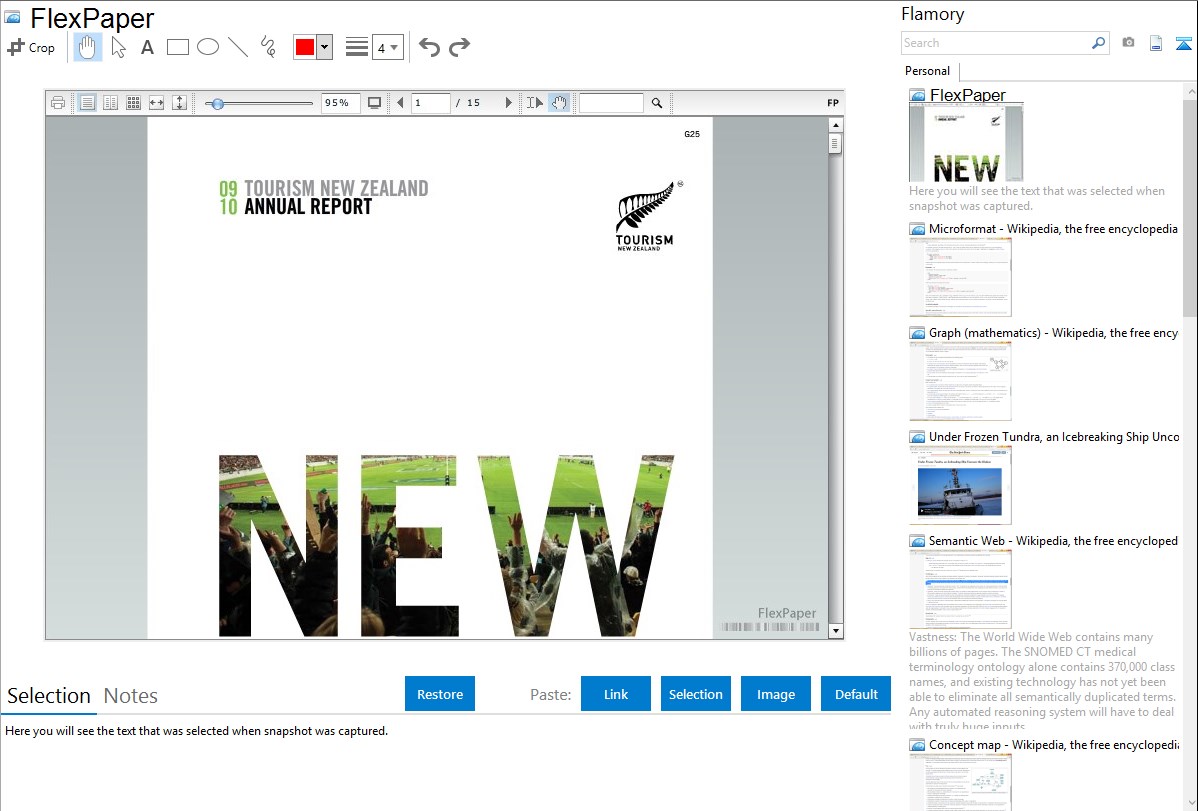Open Semantic Web snapshot thumbnail

(960, 589)
